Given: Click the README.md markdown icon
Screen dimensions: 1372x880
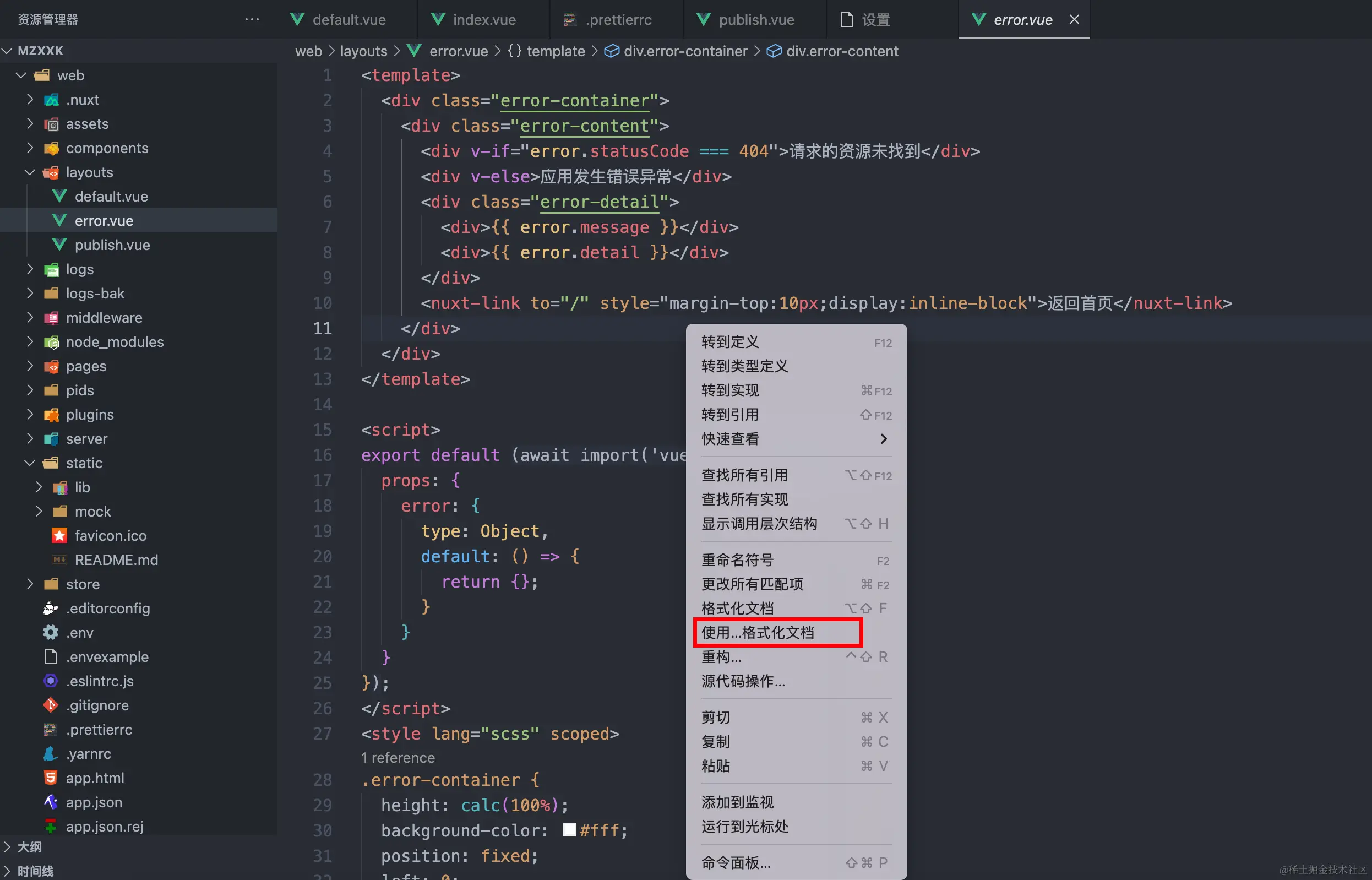Looking at the screenshot, I should click(x=59, y=560).
